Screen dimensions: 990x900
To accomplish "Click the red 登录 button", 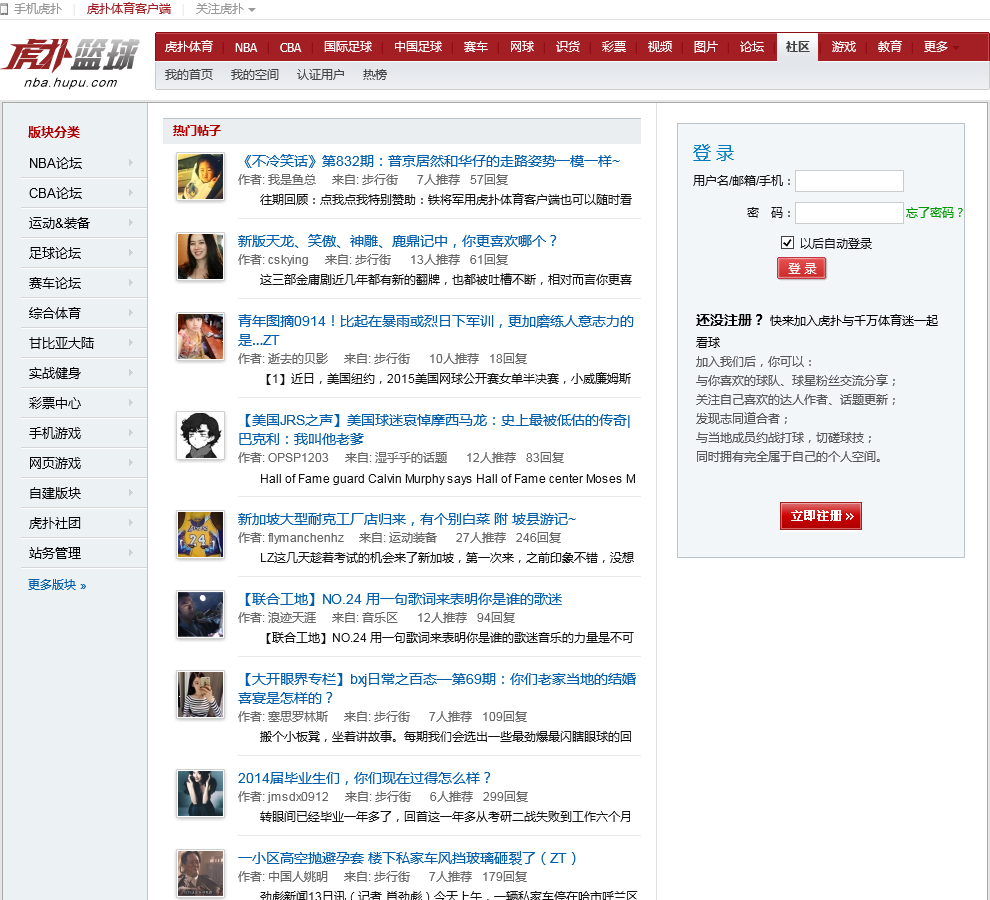I will (801, 268).
